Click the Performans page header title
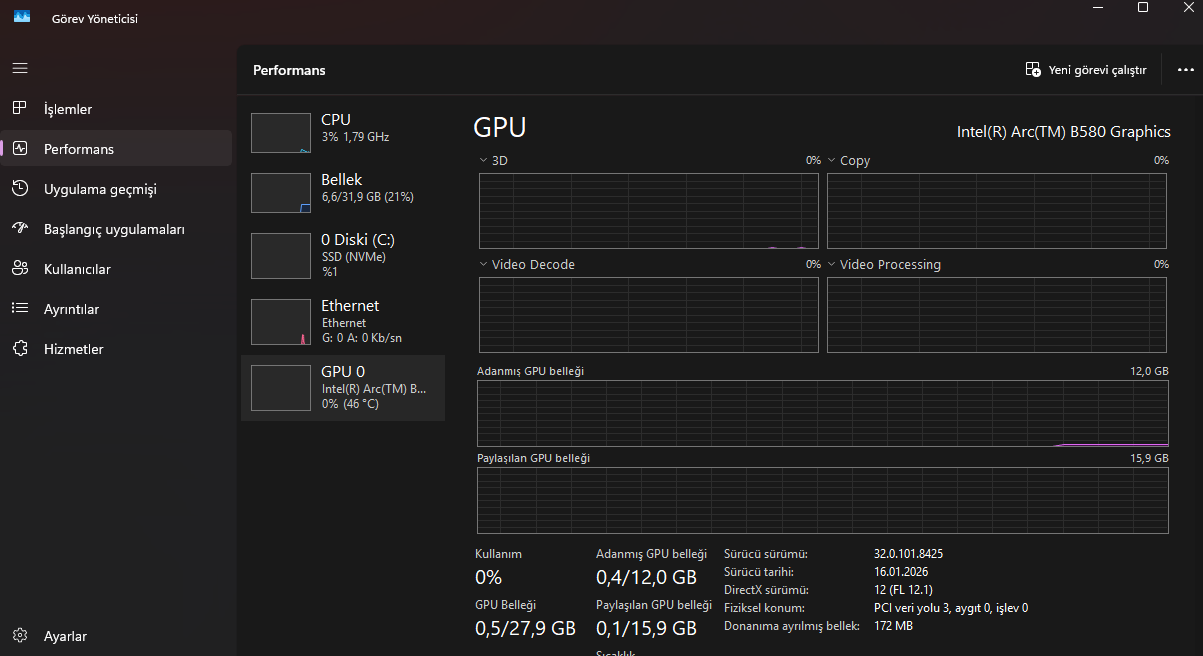This screenshot has height=656, width=1203. (x=289, y=70)
